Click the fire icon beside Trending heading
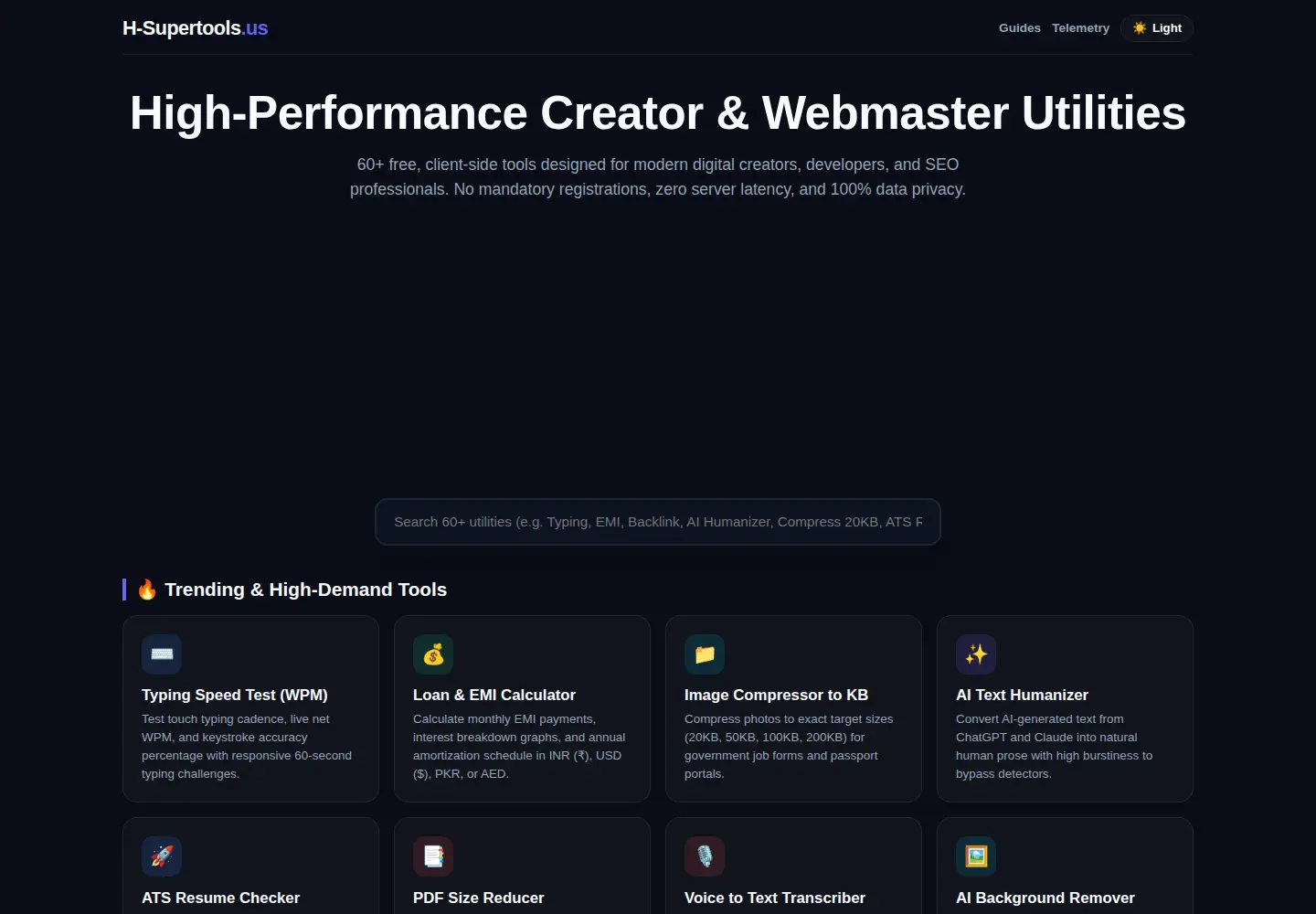 tap(147, 590)
